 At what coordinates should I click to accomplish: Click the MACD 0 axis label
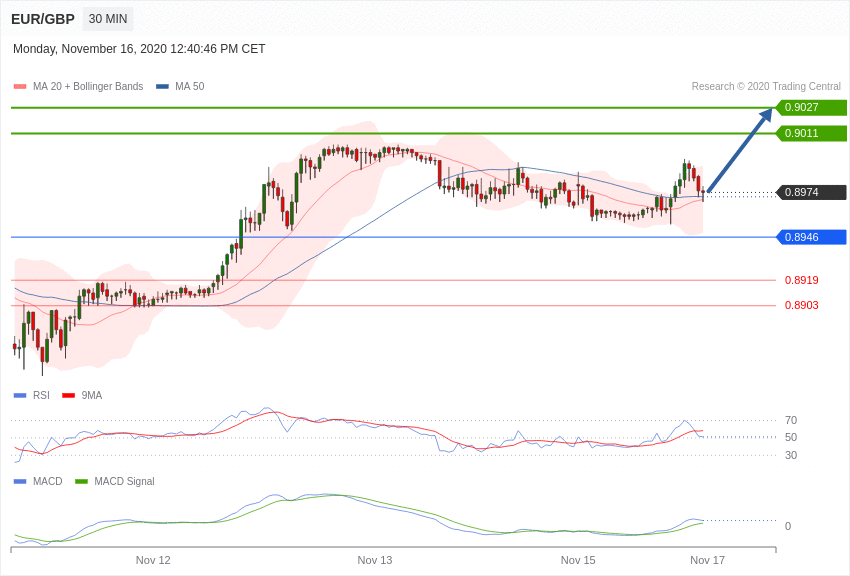tap(788, 526)
